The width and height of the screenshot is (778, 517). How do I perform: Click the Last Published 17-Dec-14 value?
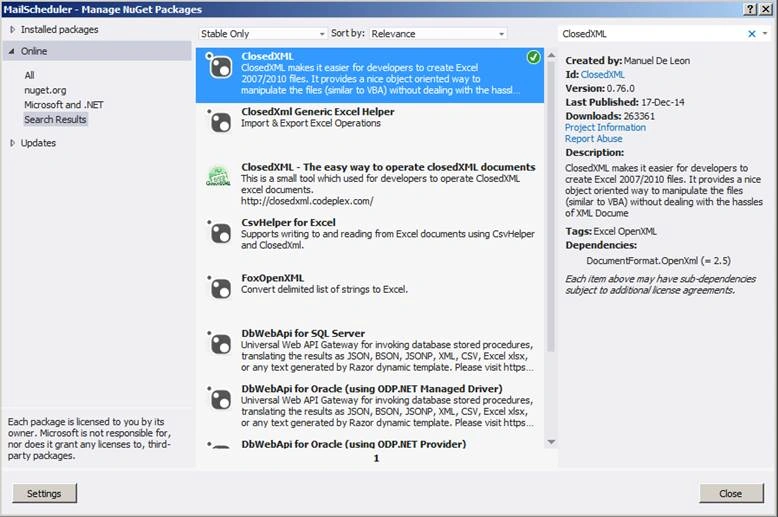663,102
